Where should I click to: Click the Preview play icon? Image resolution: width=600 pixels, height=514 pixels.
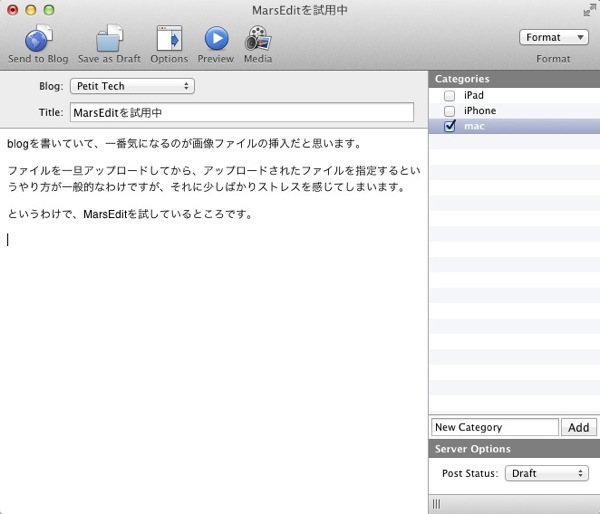216,38
